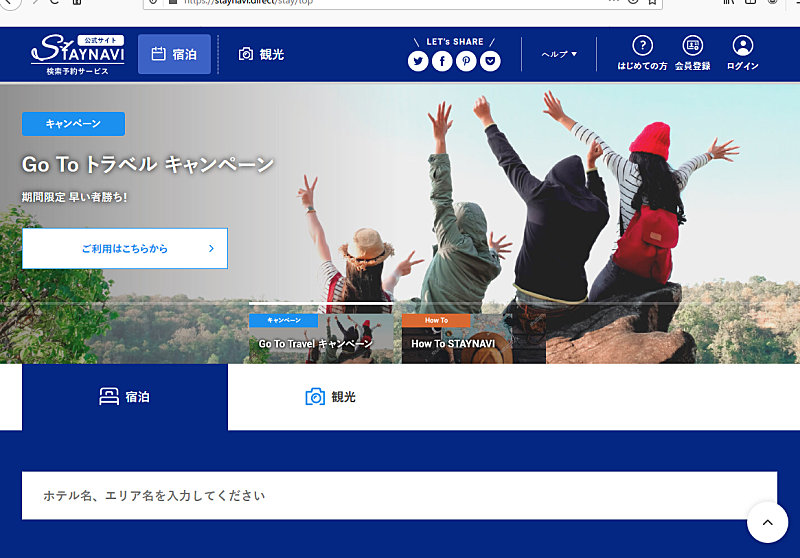Share the page on Pinterest

click(466, 61)
